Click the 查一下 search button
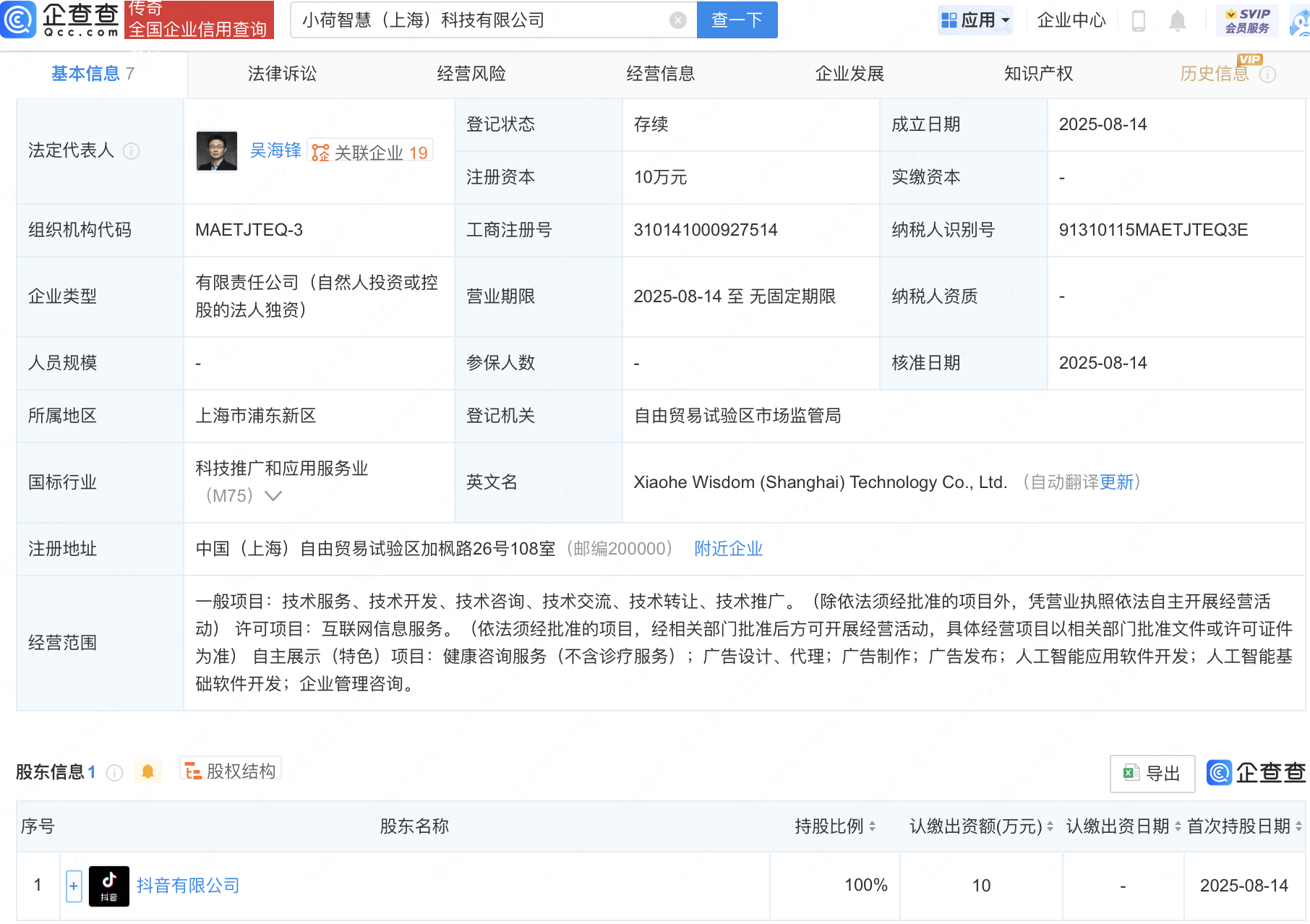Image resolution: width=1310 pixels, height=924 pixels. [737, 20]
